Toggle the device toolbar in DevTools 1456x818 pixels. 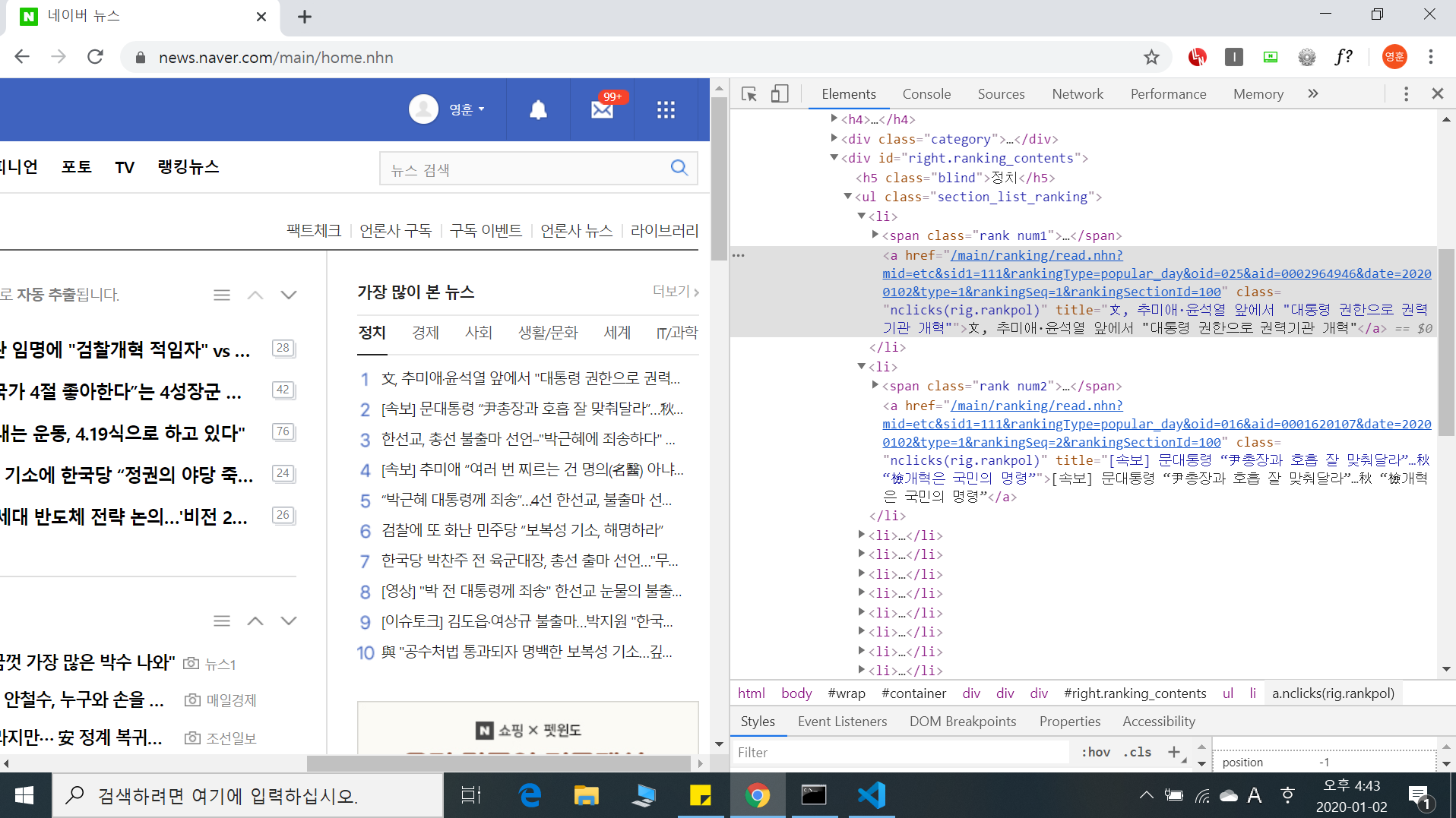(x=780, y=93)
